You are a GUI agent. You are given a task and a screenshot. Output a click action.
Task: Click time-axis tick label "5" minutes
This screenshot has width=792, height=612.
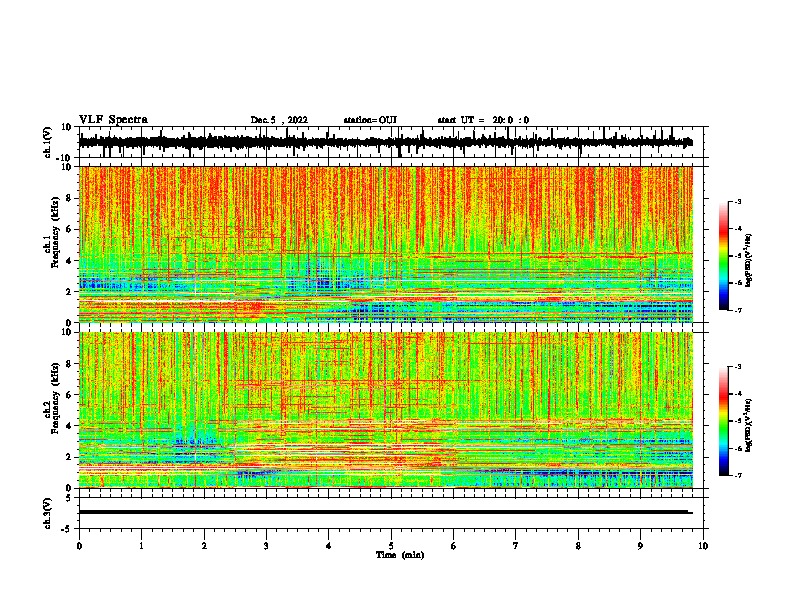[391, 546]
